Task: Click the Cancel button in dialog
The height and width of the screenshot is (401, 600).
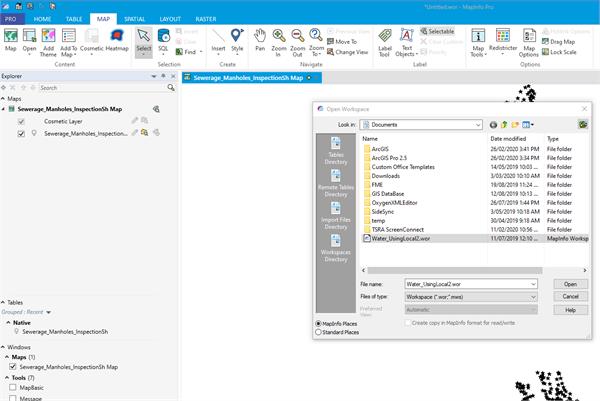Action: [571, 297]
